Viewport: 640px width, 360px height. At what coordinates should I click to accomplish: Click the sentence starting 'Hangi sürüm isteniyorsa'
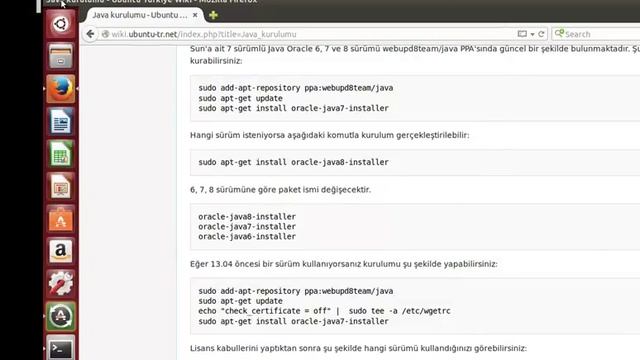(x=330, y=135)
